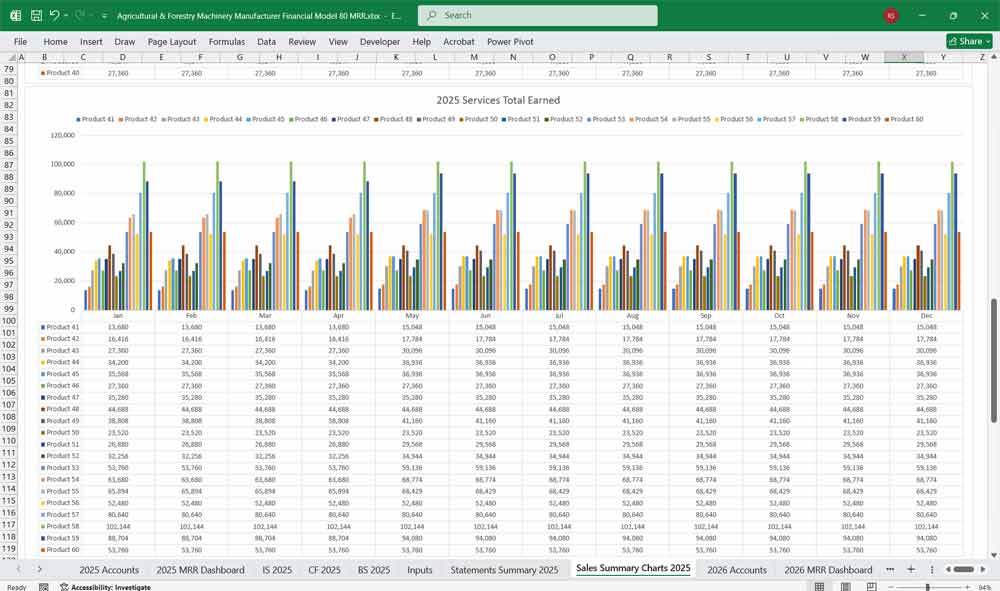Open the Undo history dropdown arrow
The height and width of the screenshot is (591, 1000).
[66, 16]
